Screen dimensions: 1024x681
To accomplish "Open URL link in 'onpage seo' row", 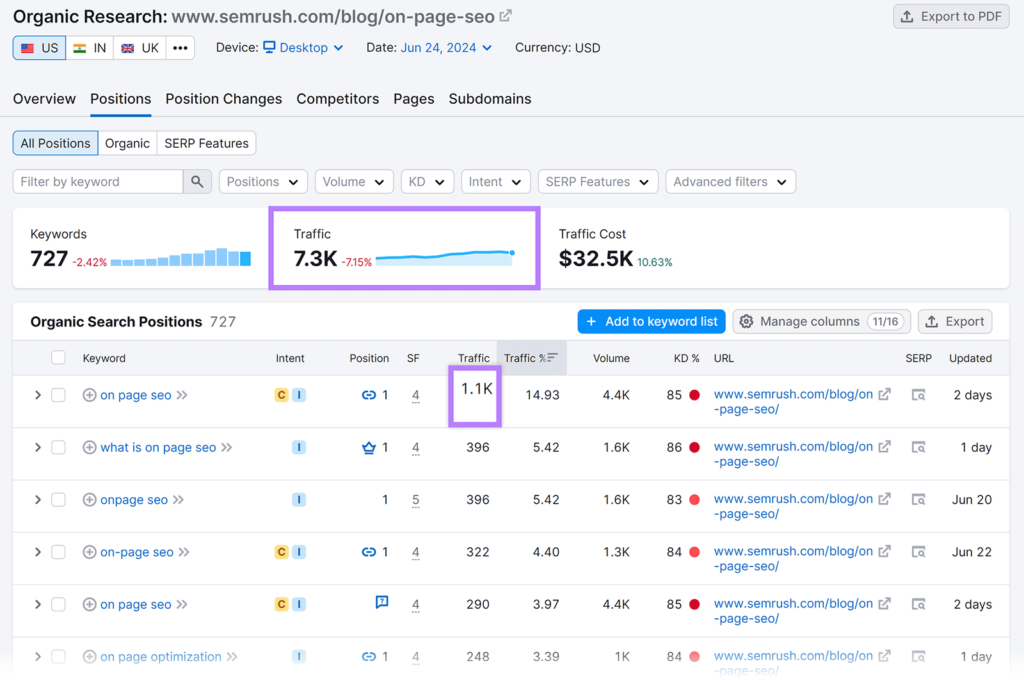I will coord(793,506).
